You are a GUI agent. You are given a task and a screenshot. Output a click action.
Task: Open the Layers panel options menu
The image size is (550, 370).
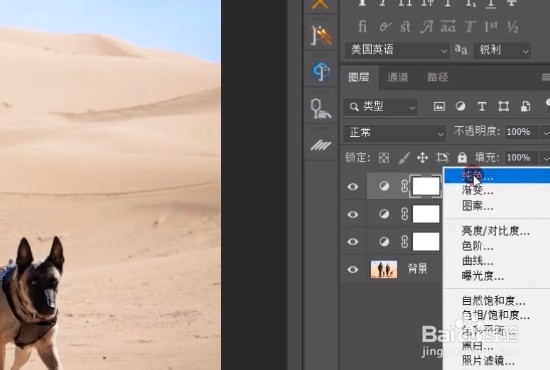[x=546, y=77]
